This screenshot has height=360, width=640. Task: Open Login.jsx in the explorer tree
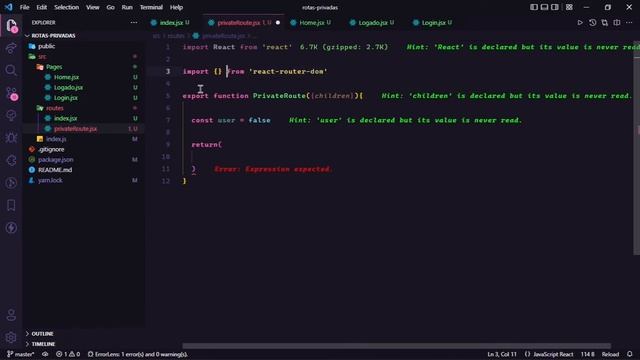(x=66, y=98)
